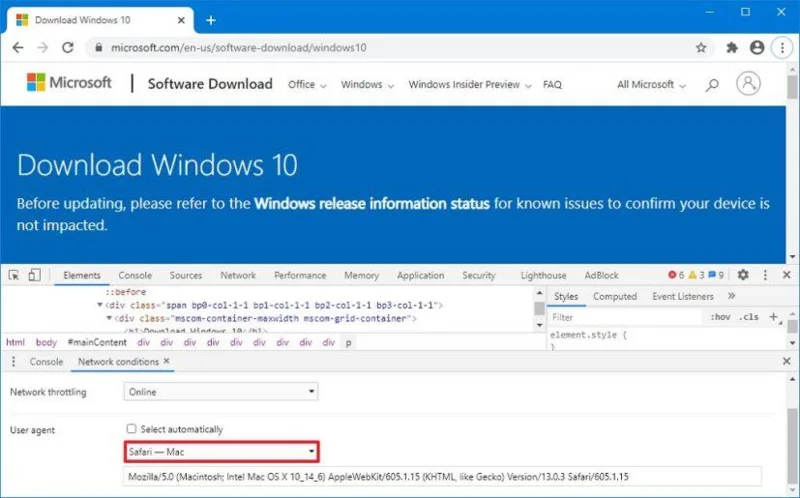Switch to the Console tab in DevTools
Screen dimensions: 800x498
[135, 275]
